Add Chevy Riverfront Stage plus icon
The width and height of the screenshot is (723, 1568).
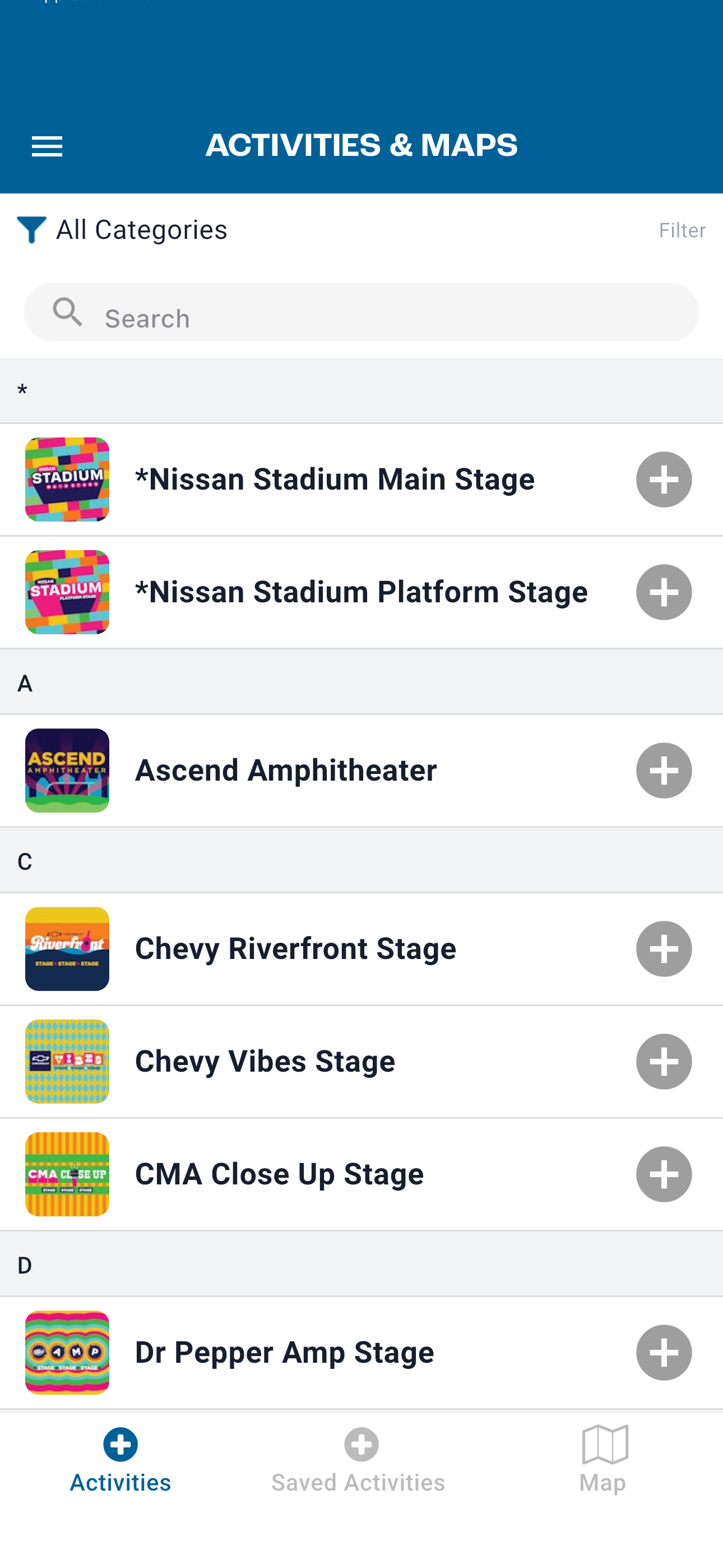tap(664, 949)
